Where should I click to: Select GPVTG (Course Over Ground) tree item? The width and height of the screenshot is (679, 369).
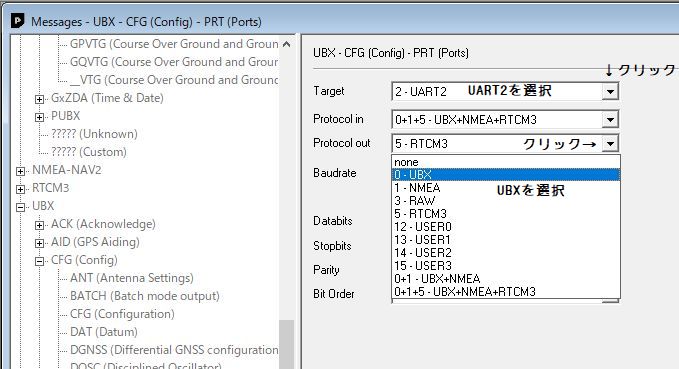click(x=174, y=44)
